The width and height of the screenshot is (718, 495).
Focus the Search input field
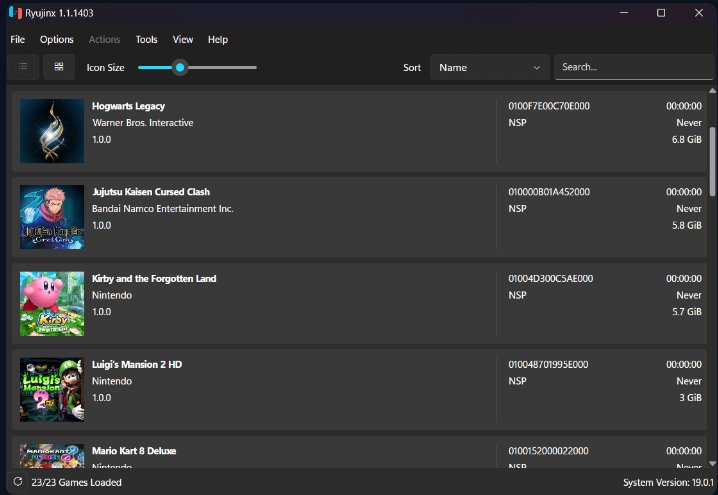(634, 67)
